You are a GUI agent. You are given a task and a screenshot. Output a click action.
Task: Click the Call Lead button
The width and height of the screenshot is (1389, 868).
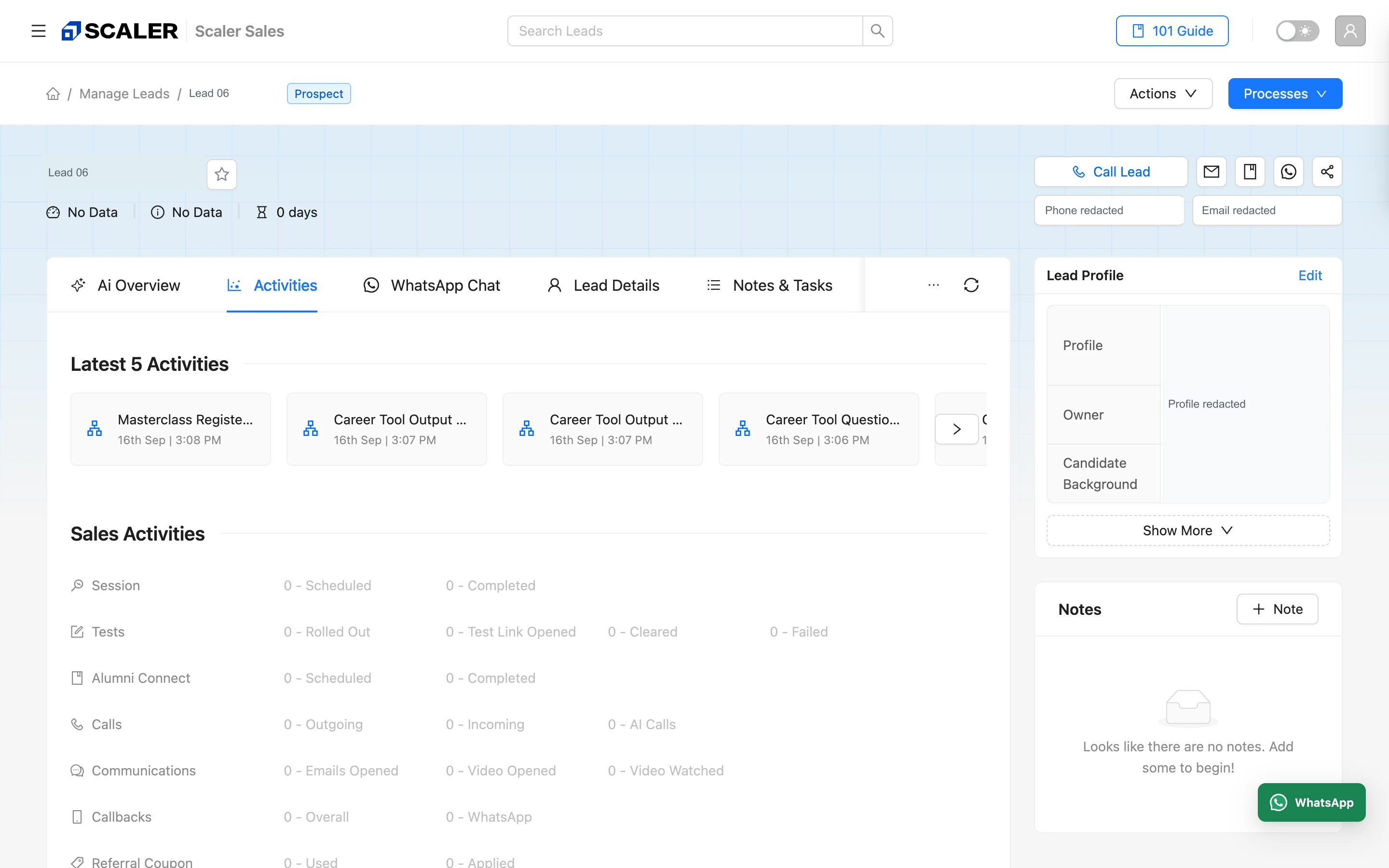tap(1111, 172)
